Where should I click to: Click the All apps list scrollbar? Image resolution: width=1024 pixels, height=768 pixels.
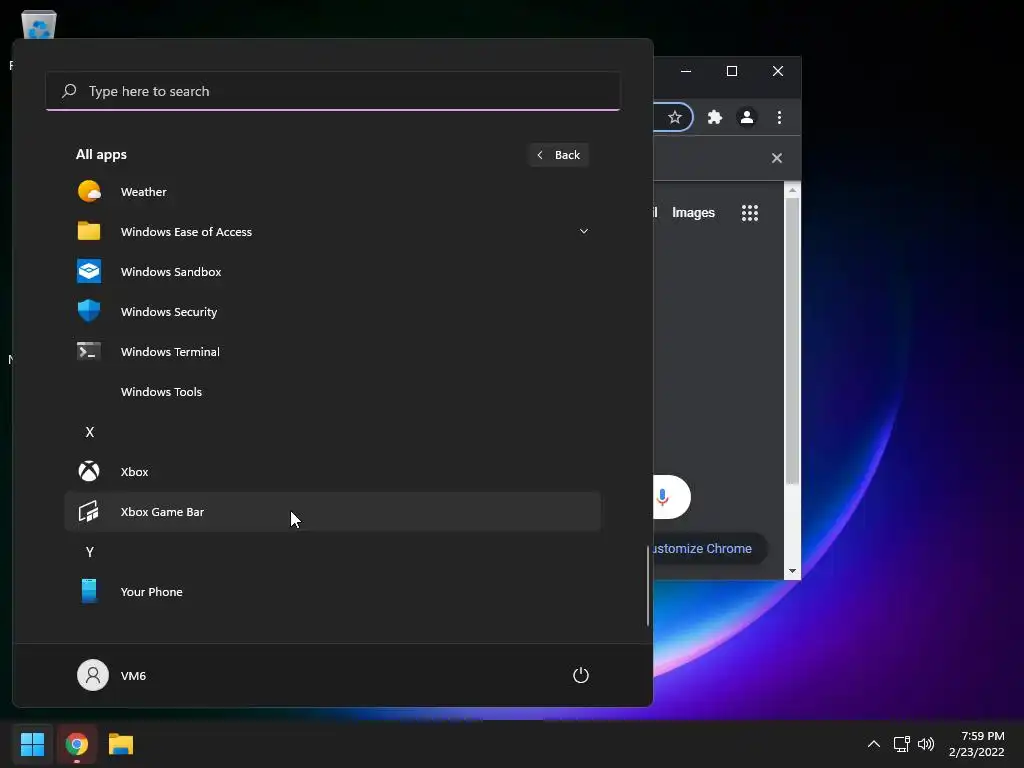pos(648,585)
